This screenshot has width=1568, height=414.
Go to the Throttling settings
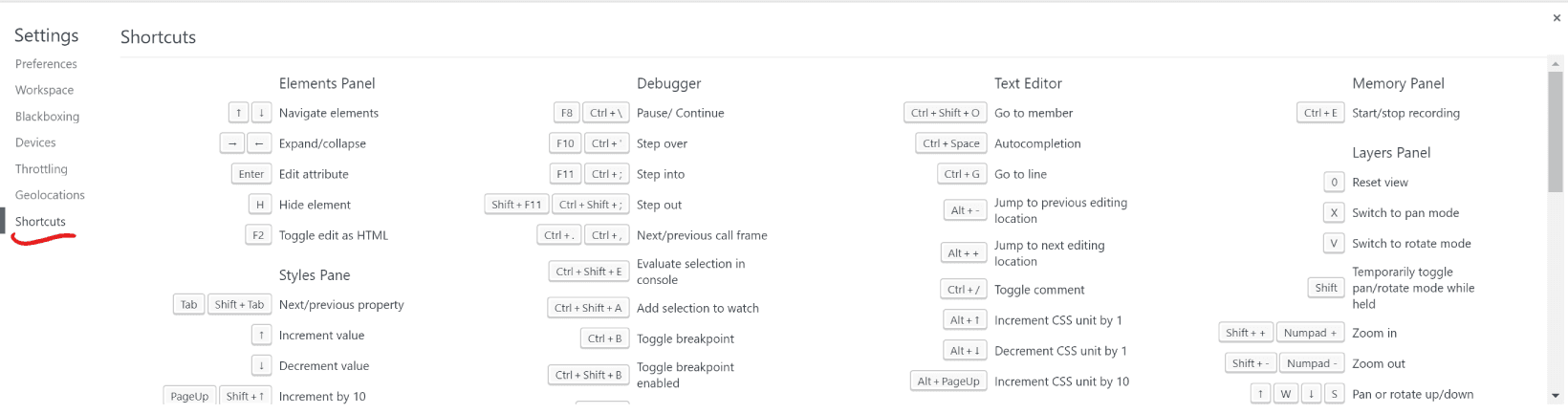[41, 169]
